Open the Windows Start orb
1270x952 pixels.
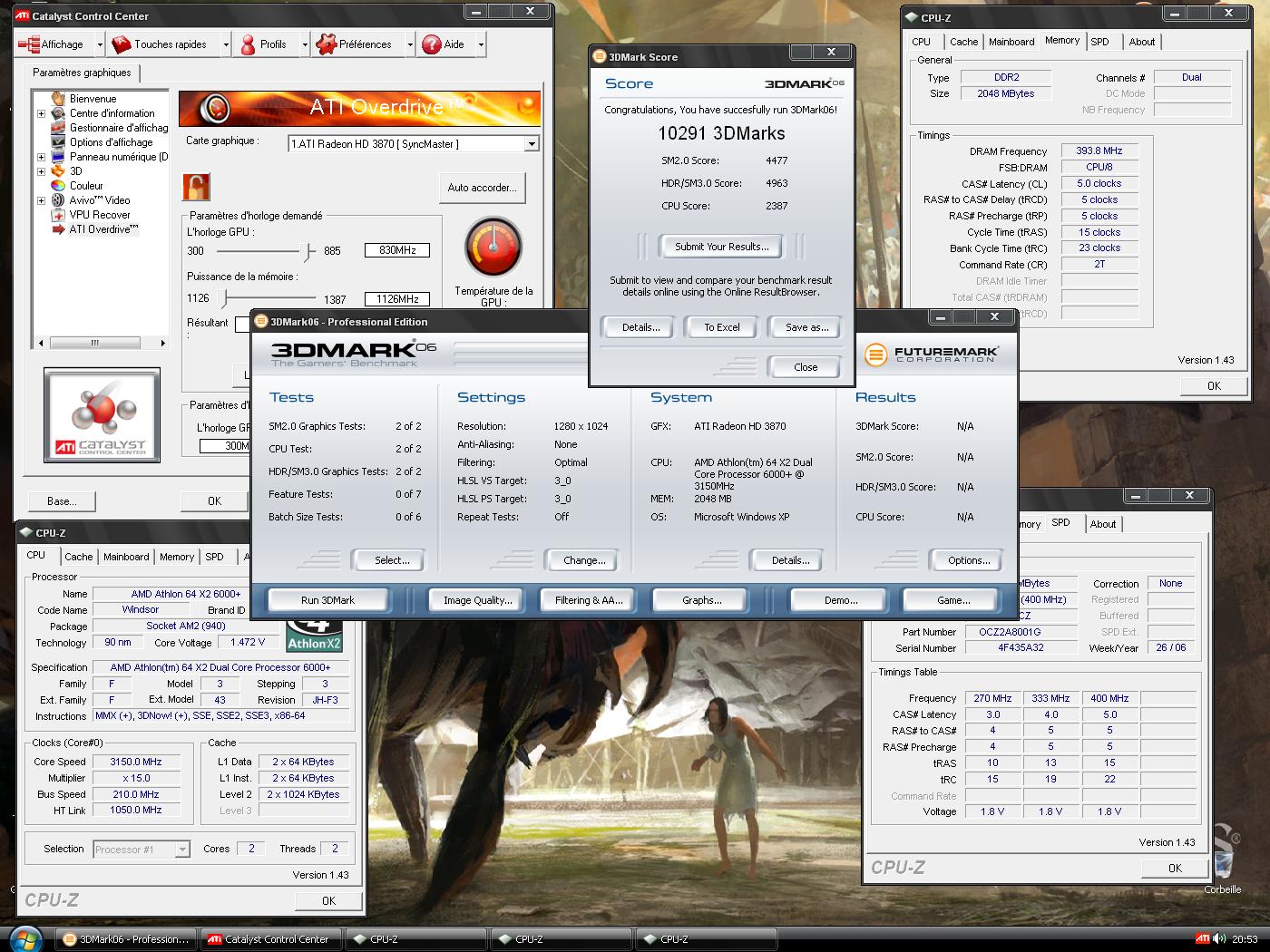[24, 938]
